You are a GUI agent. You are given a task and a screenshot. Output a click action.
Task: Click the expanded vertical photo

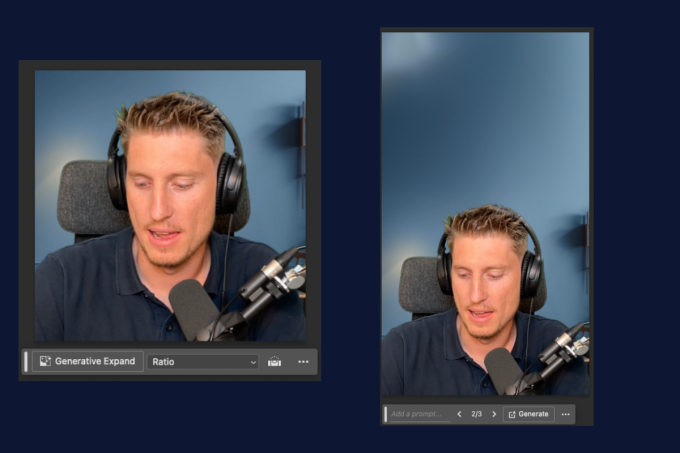click(x=485, y=214)
